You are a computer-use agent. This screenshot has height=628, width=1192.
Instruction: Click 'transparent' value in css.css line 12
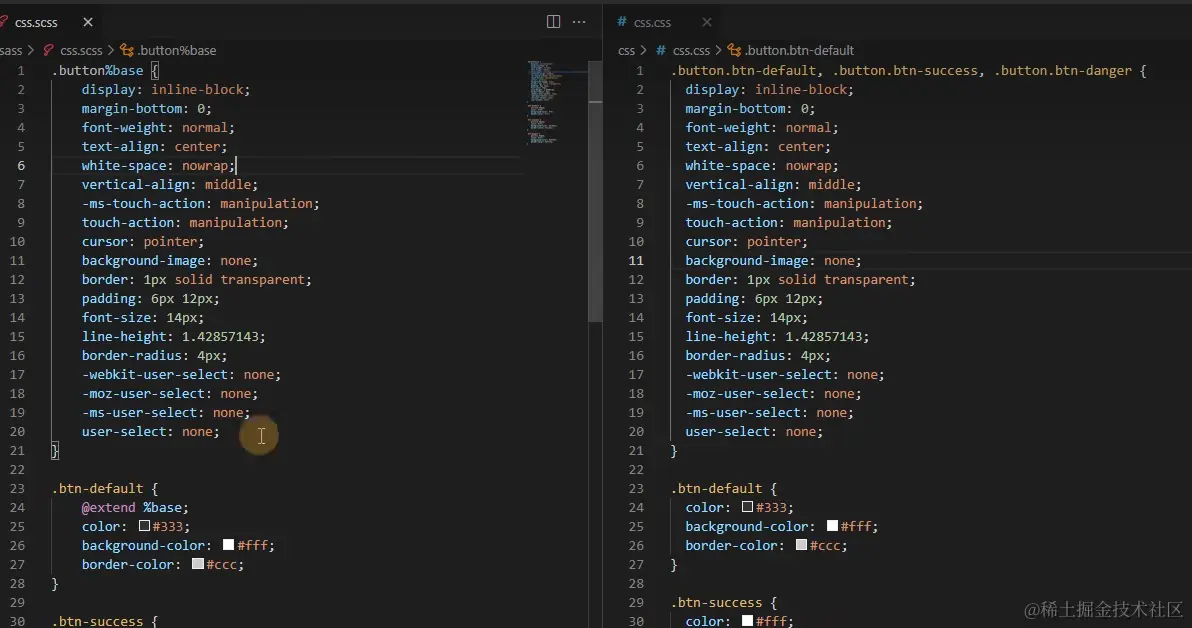click(x=866, y=279)
